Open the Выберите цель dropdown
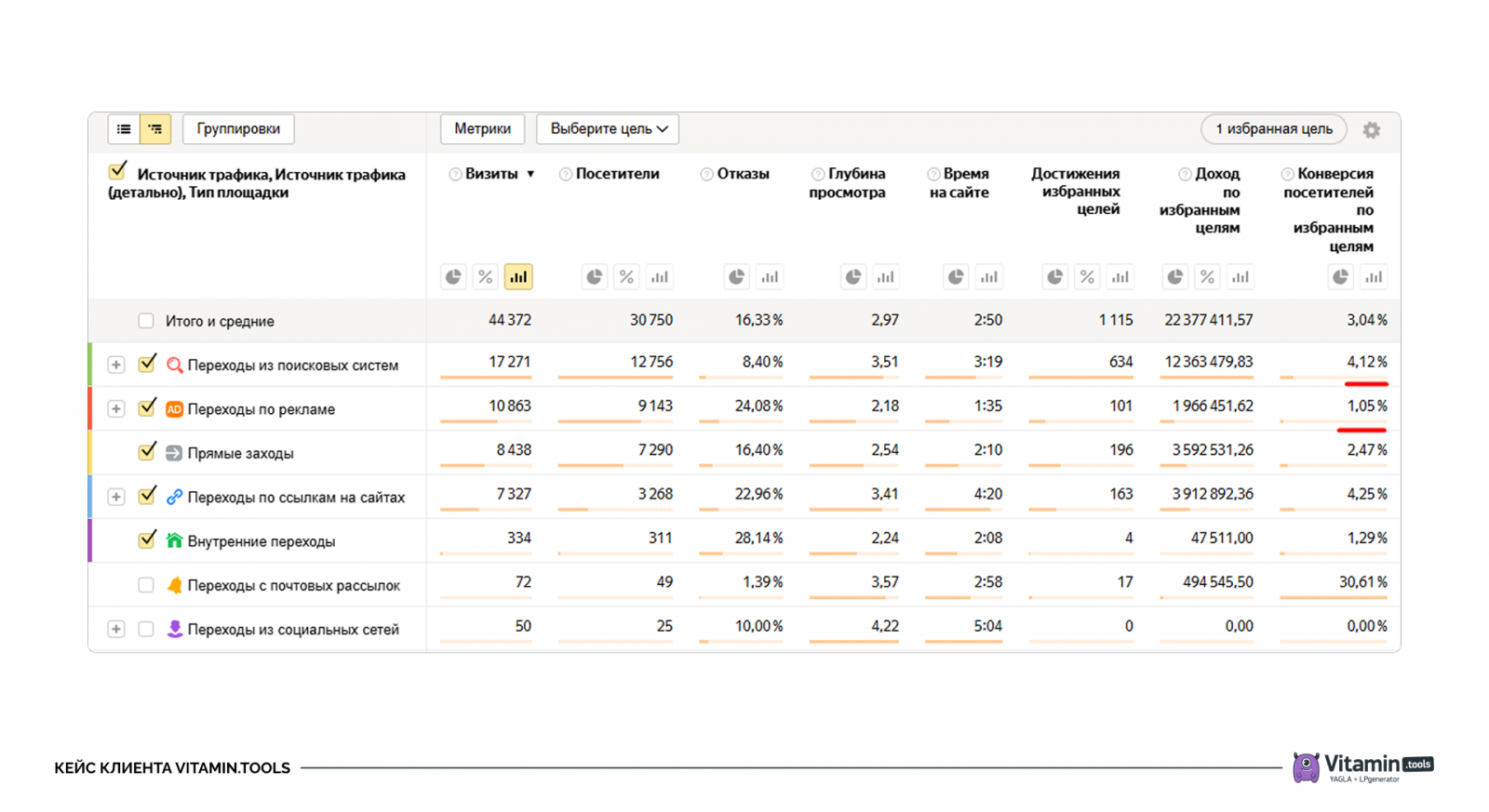Image resolution: width=1489 pixels, height=812 pixels. (608, 129)
